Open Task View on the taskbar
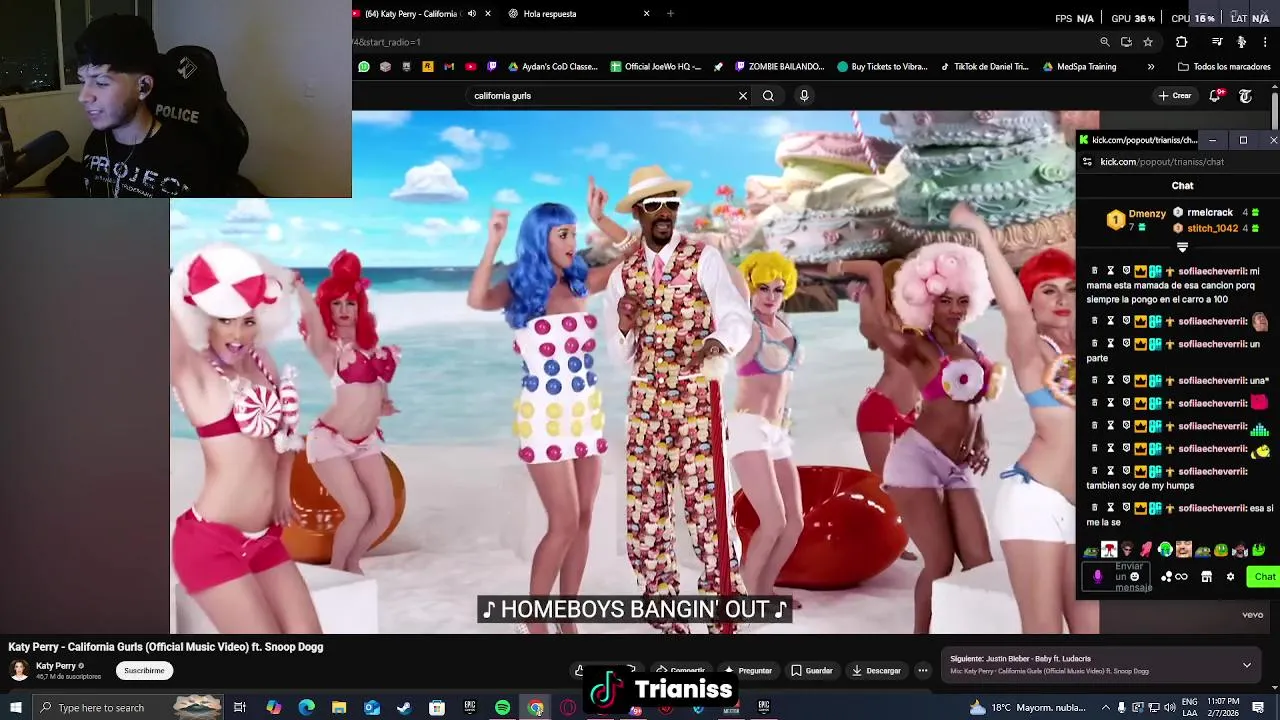Viewport: 1280px width, 720px height. (x=240, y=708)
